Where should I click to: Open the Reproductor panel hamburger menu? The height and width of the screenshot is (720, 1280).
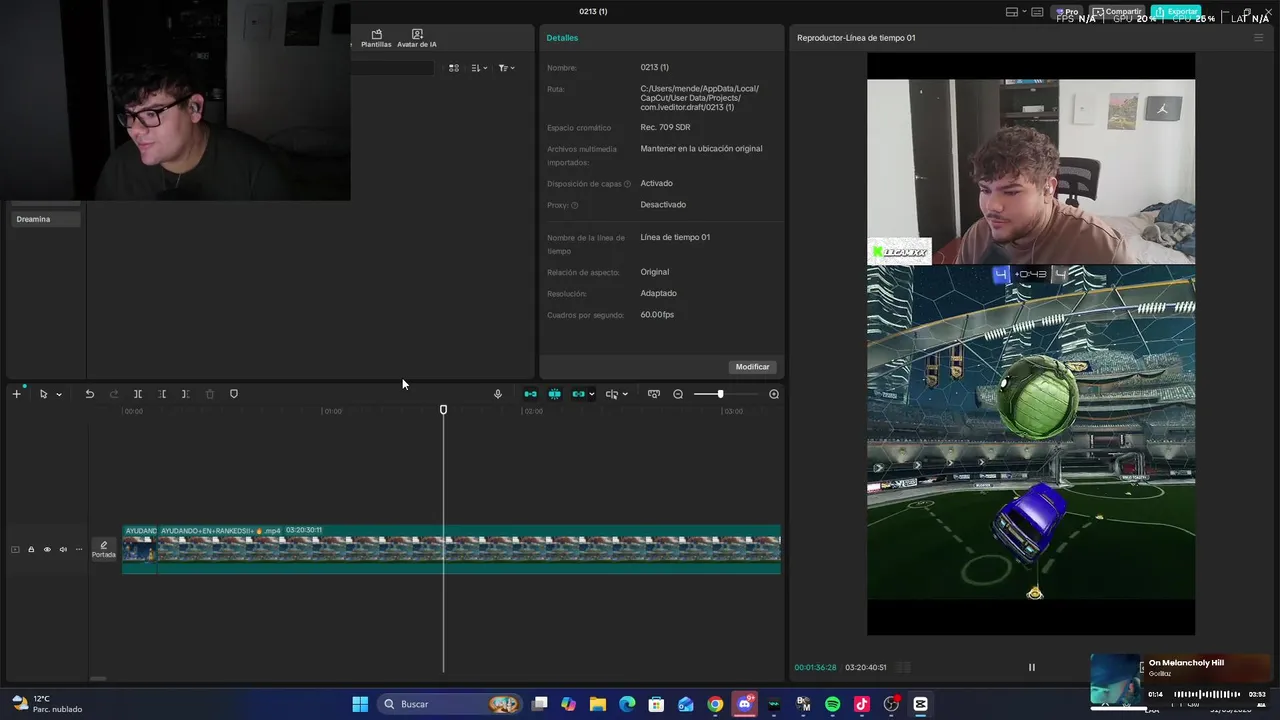pyautogui.click(x=1258, y=38)
